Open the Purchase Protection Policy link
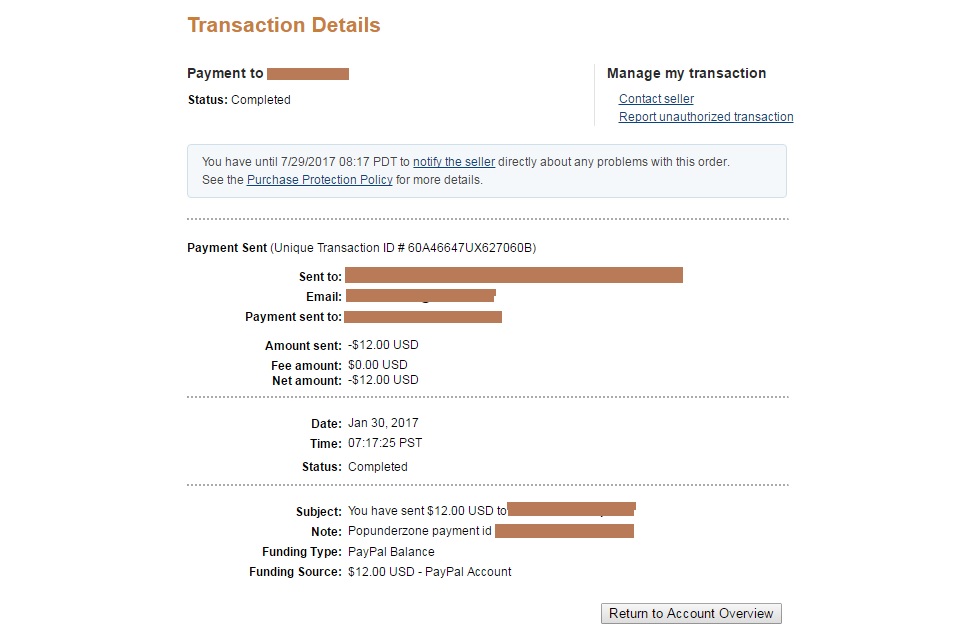The width and height of the screenshot is (975, 642). [320, 180]
